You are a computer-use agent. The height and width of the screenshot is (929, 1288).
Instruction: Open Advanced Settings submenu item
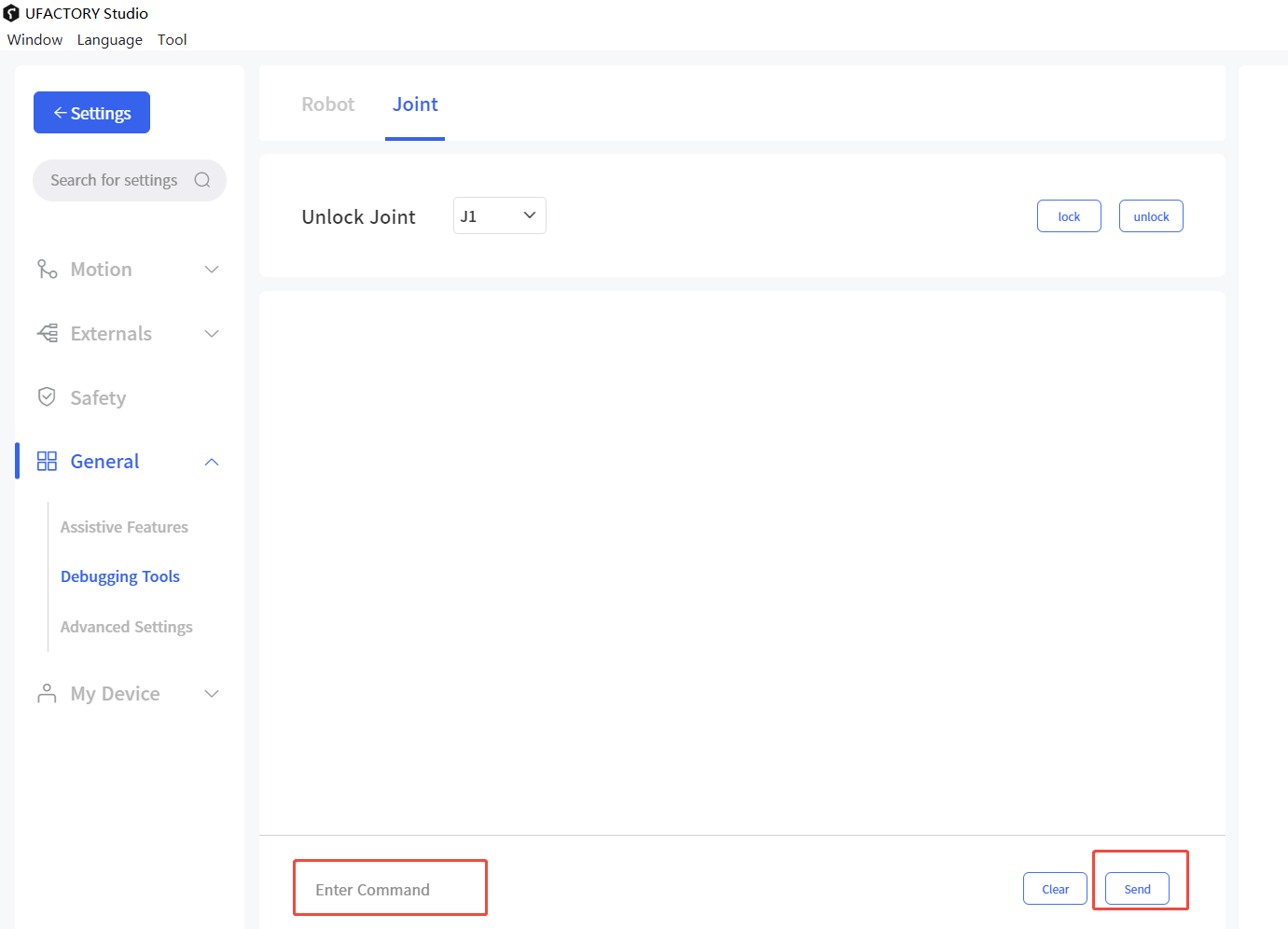point(127,627)
